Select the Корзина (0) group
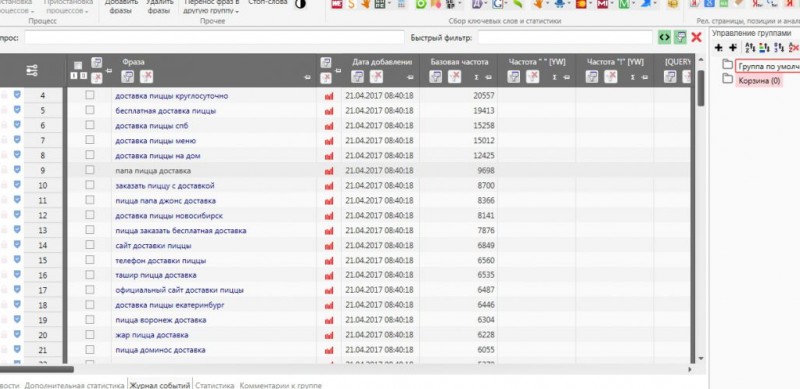This screenshot has height=389, width=800. [759, 81]
